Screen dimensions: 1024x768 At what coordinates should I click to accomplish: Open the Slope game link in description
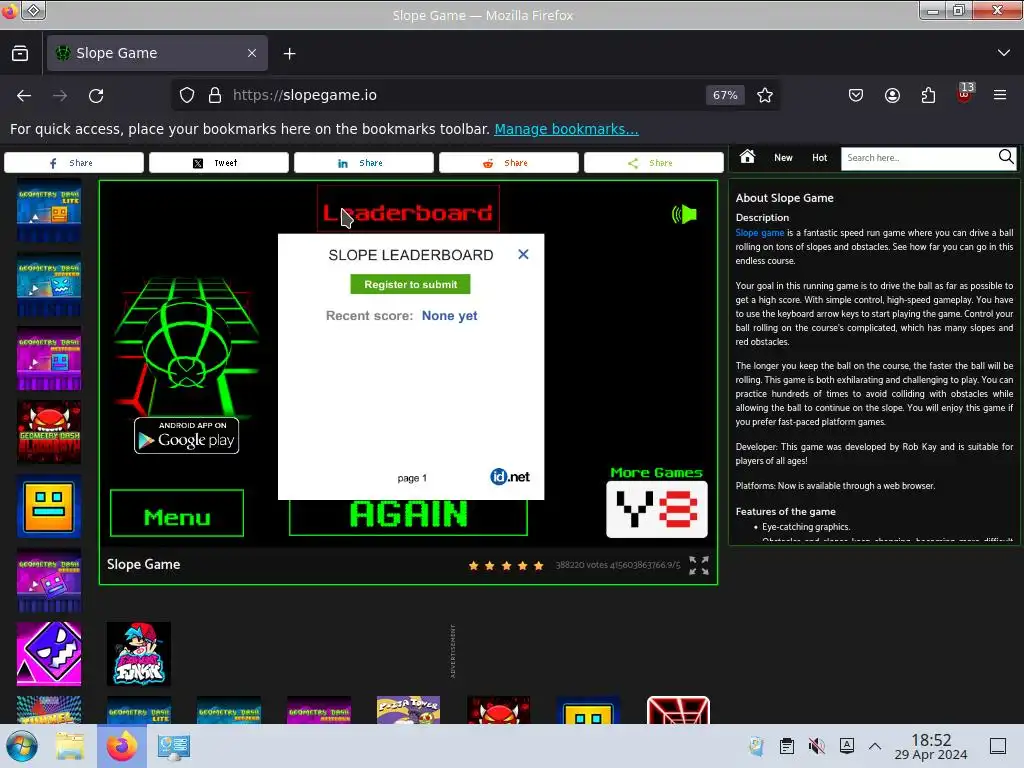(760, 233)
